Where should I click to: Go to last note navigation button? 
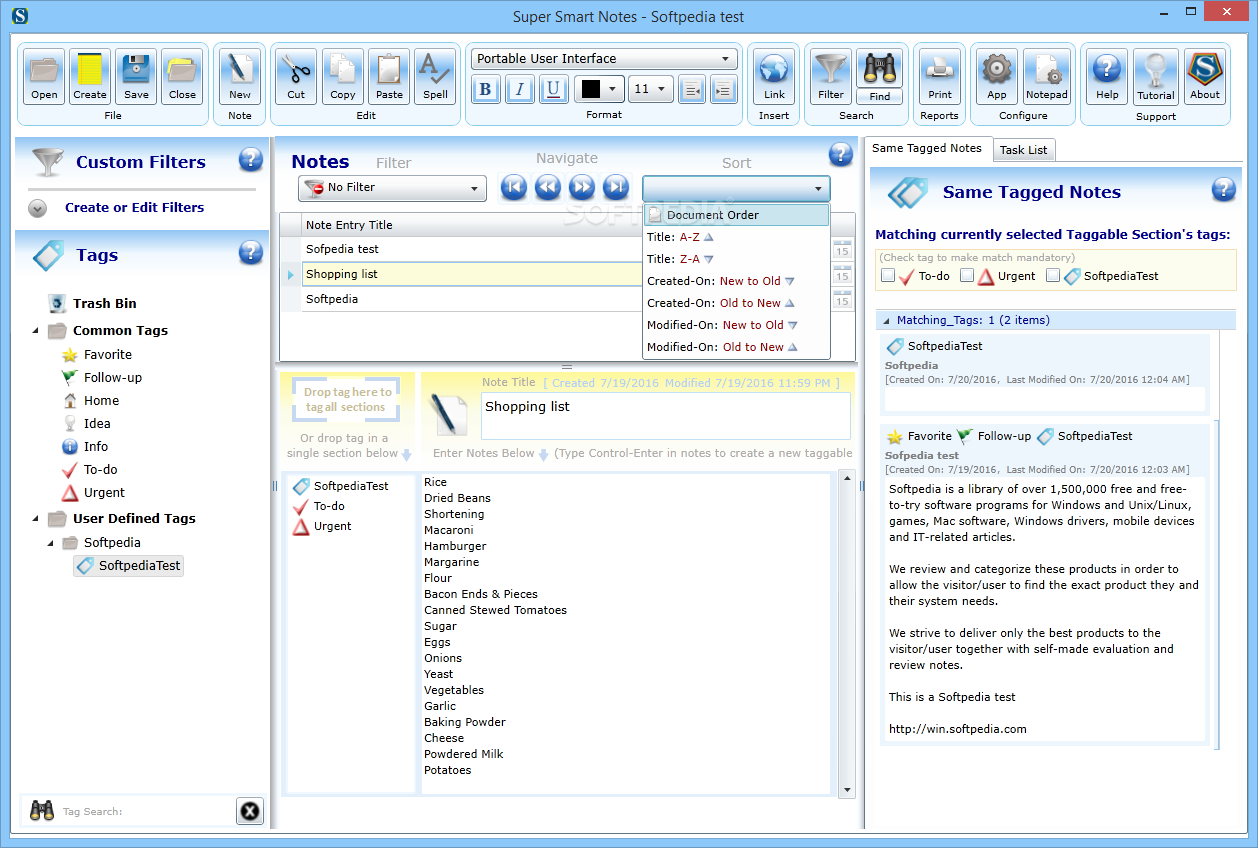tap(616, 187)
